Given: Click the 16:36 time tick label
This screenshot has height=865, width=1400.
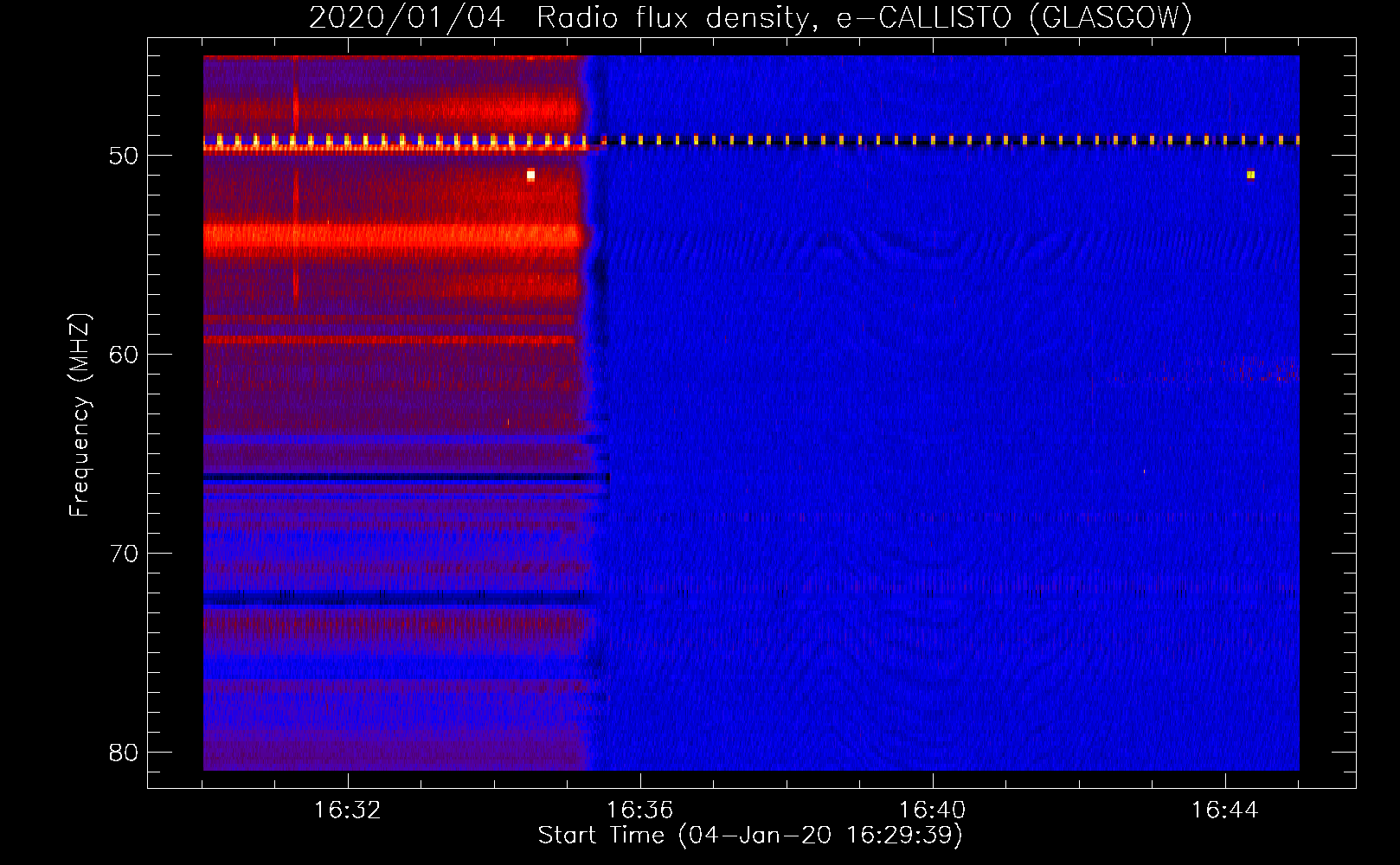Looking at the screenshot, I should click(x=639, y=810).
